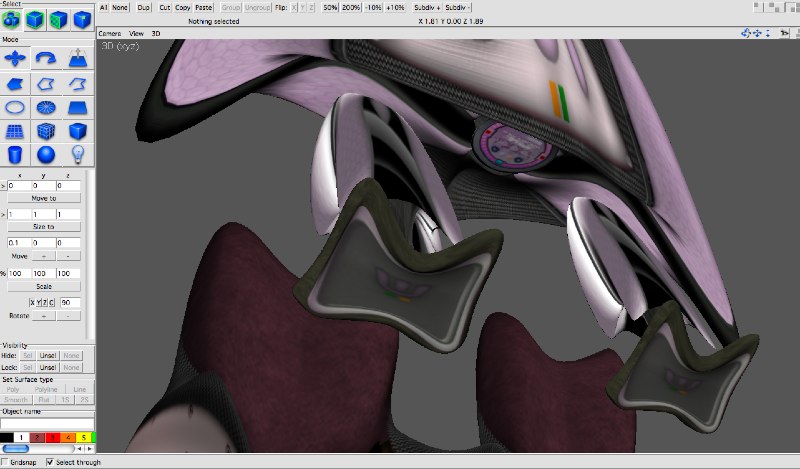Screen dimensions: 800x469
Task: Click the palette horizontal scrollbar thumb
Action: 16,449
